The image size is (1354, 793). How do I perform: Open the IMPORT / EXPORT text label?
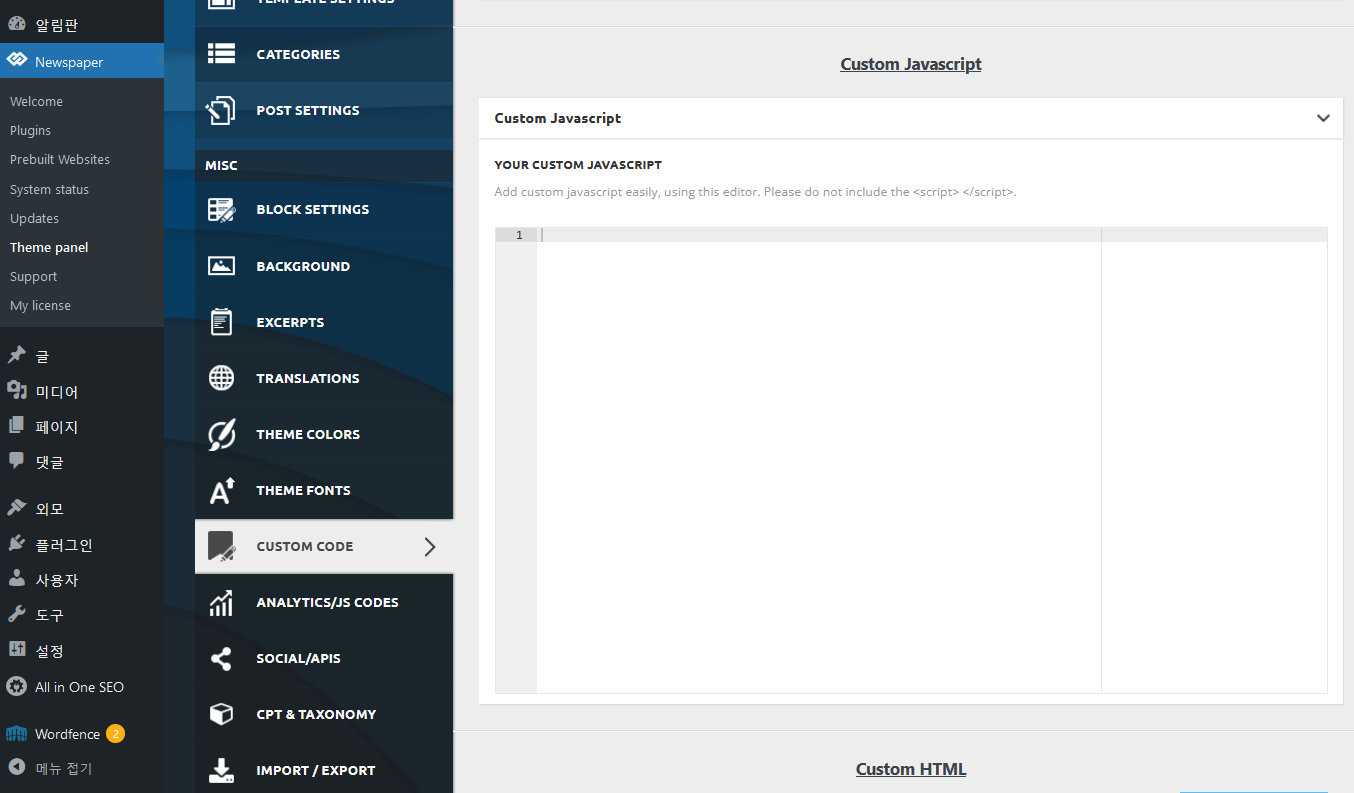(x=316, y=770)
